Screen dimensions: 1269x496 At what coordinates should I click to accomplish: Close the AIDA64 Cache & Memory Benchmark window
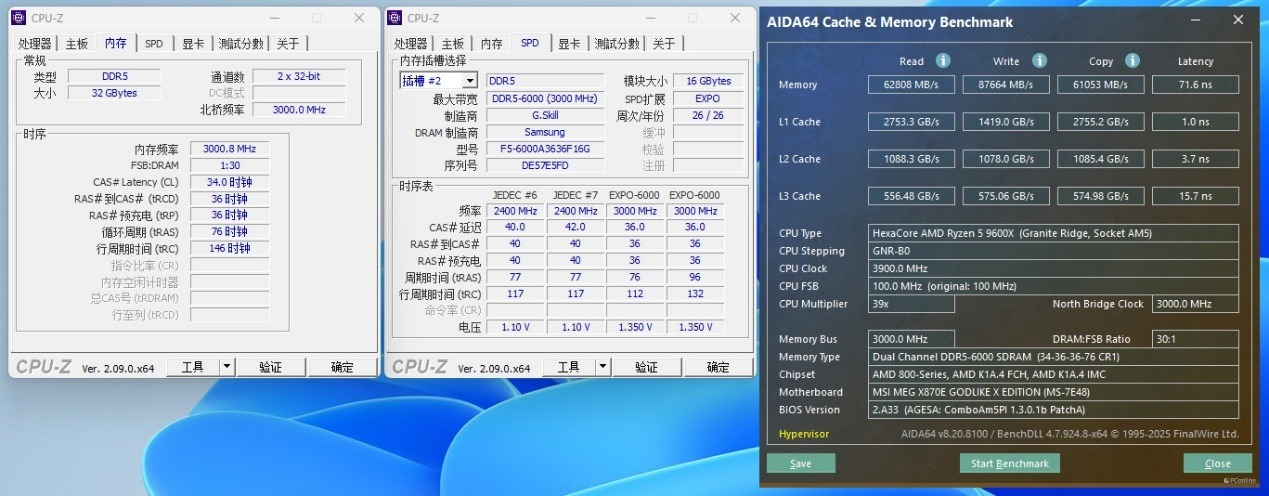point(1239,21)
